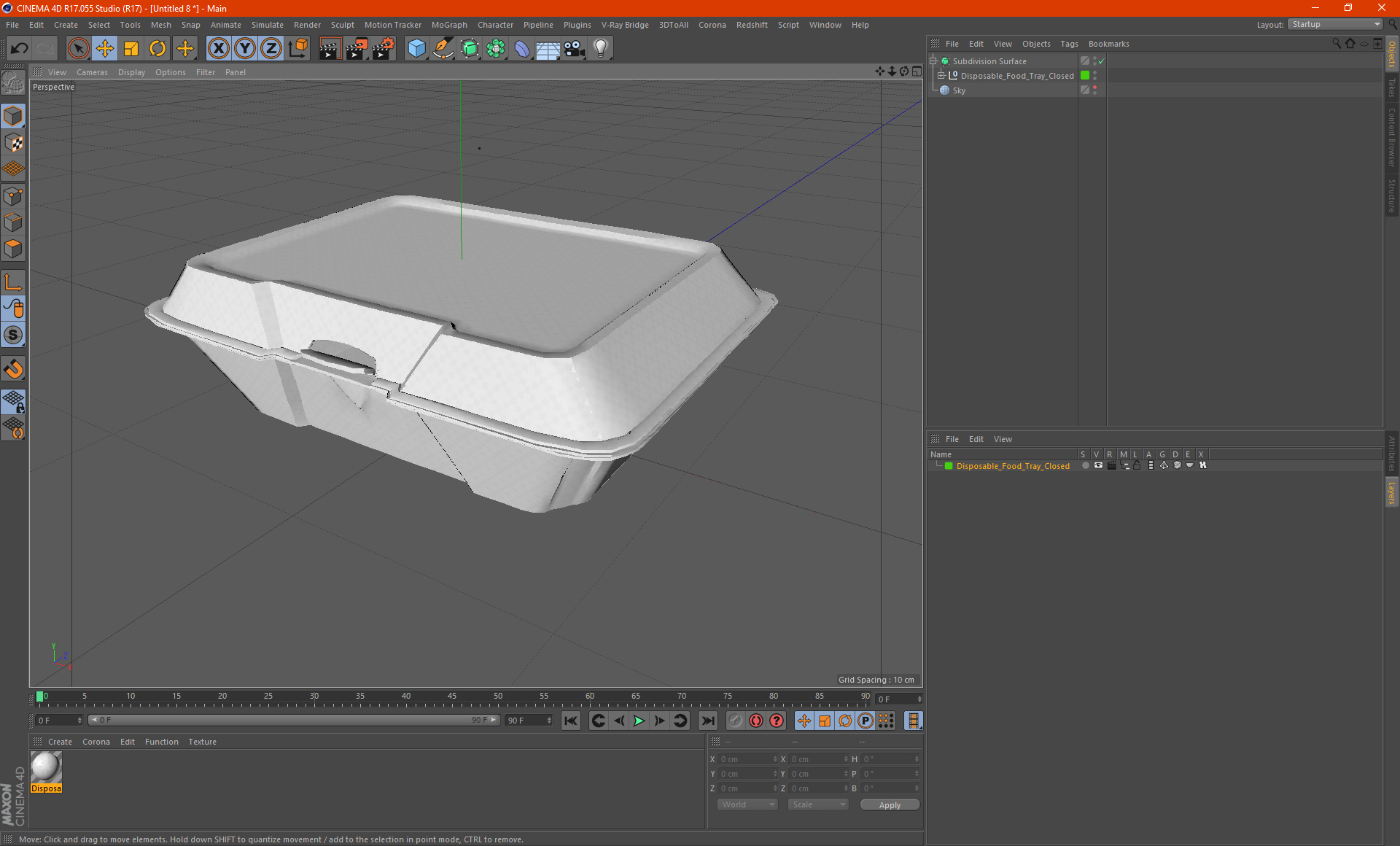Screen dimensions: 1400x846
Task: Open the MoGraph menu
Action: pyautogui.click(x=449, y=25)
